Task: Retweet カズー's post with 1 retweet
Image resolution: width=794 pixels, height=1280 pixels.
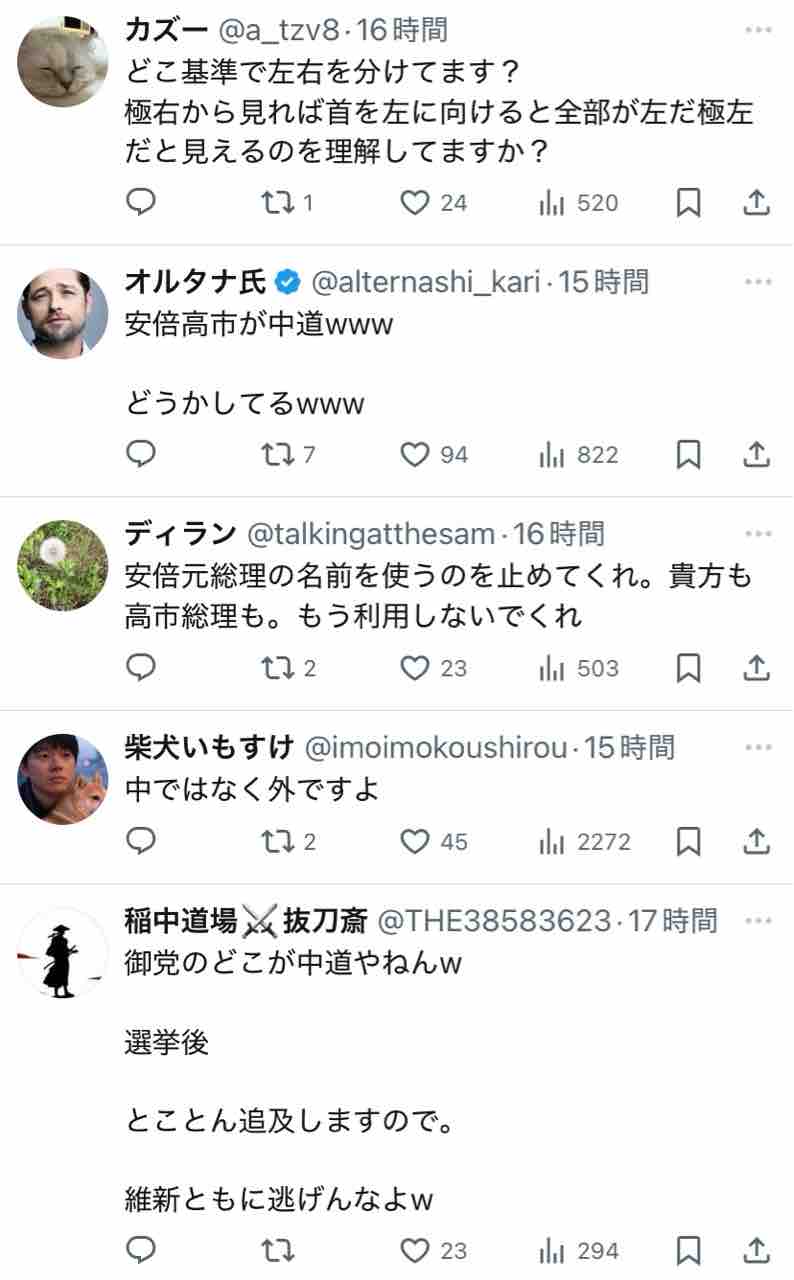Action: (287, 203)
